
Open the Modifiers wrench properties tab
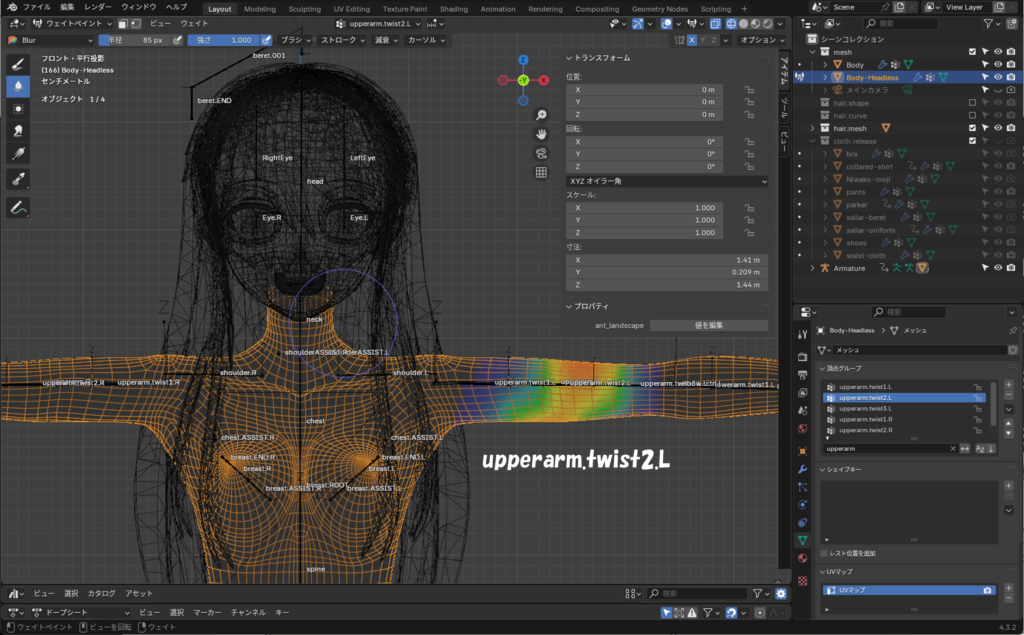point(802,468)
